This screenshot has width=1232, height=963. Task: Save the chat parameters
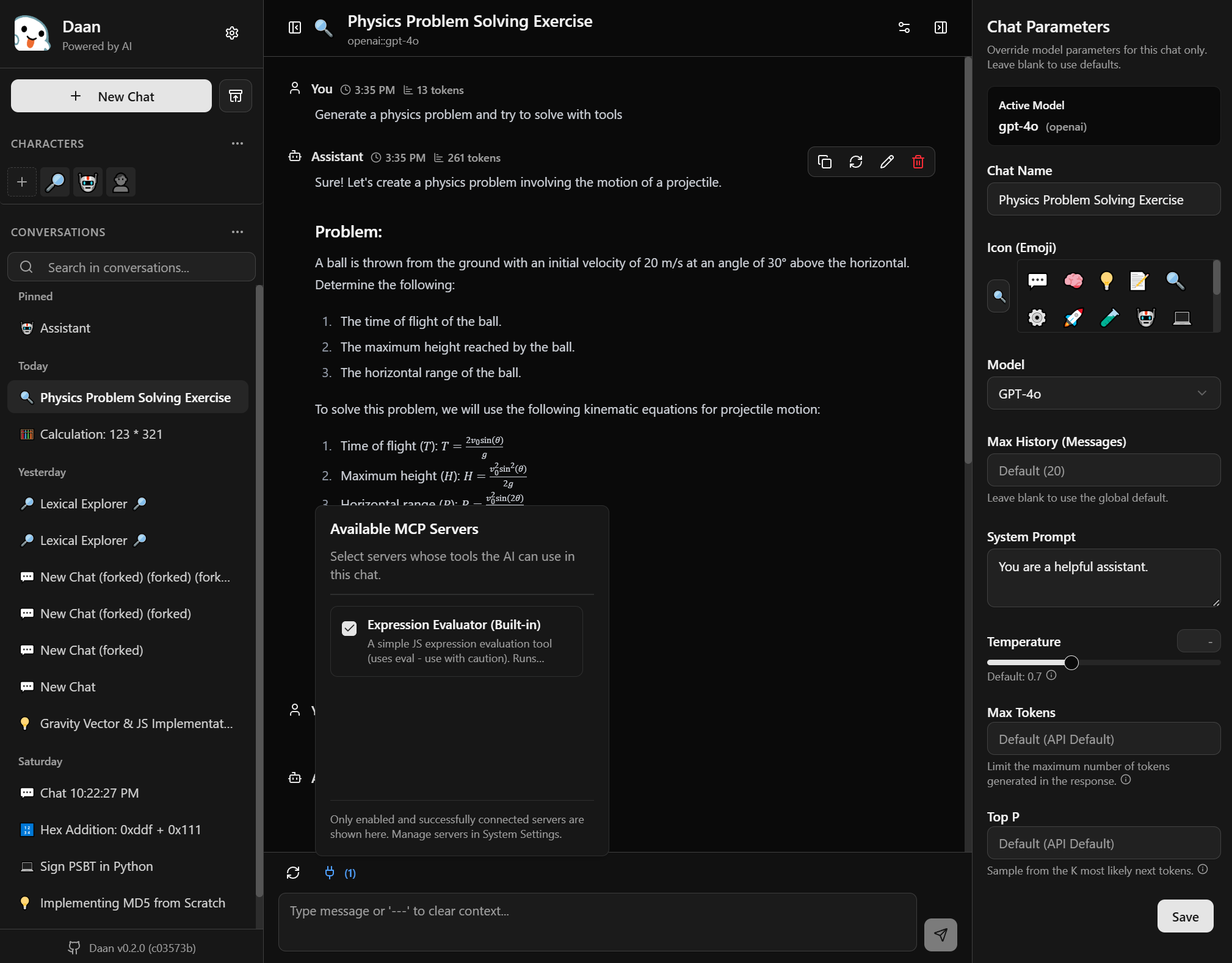click(x=1184, y=916)
